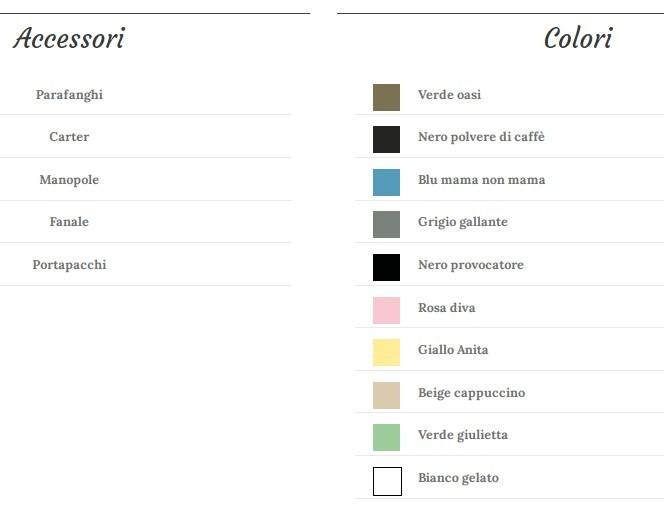Choose Fanale in the Accessori list

(x=69, y=222)
